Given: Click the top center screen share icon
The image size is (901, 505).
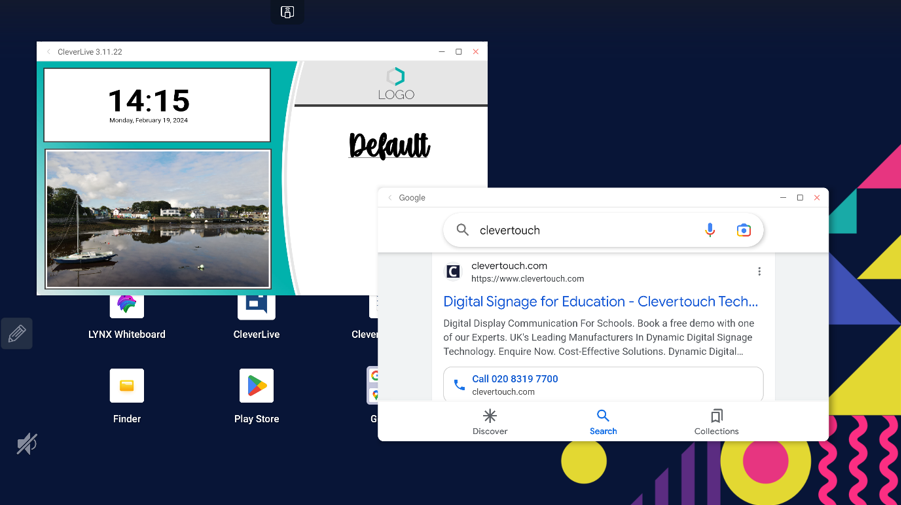Looking at the screenshot, I should (287, 12).
